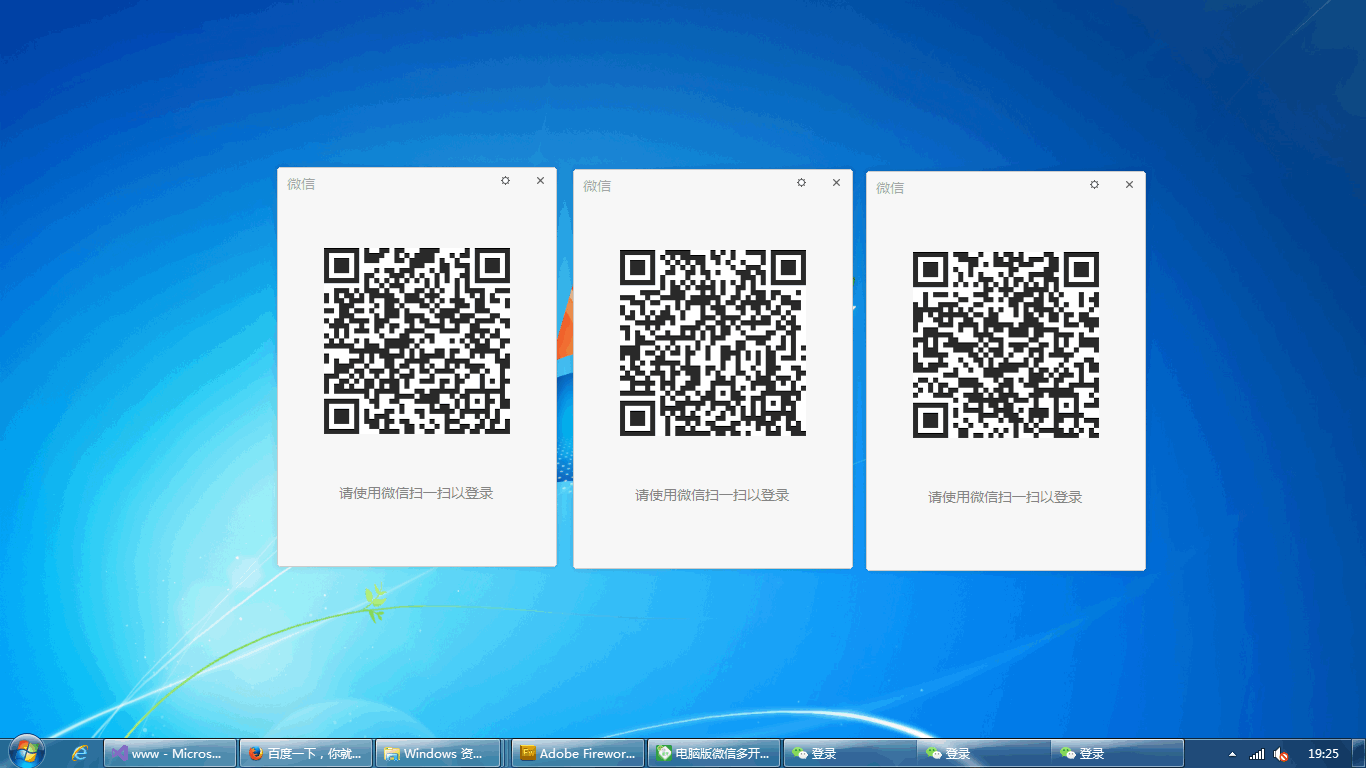Open settings gear in the middle 微信 window
The image size is (1366, 768).
point(801,183)
